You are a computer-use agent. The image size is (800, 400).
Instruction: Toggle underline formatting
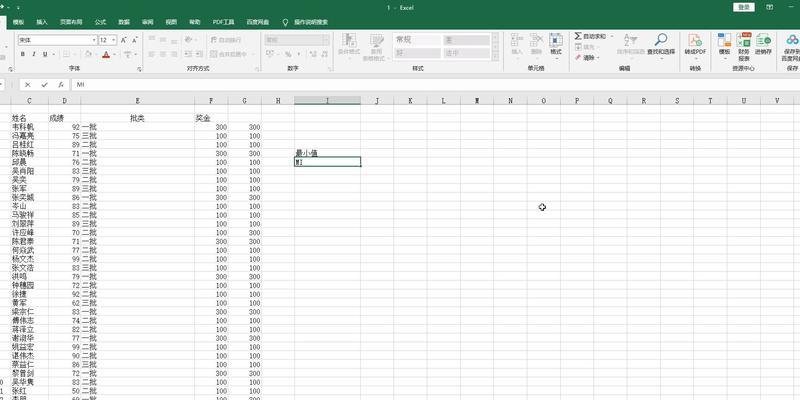pyautogui.click(x=45, y=54)
